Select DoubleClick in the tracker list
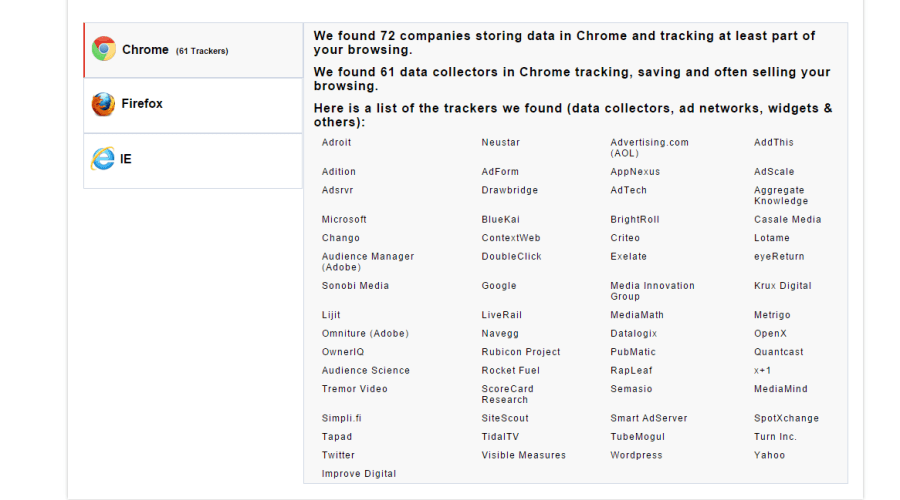The height and width of the screenshot is (500, 900). click(x=511, y=257)
